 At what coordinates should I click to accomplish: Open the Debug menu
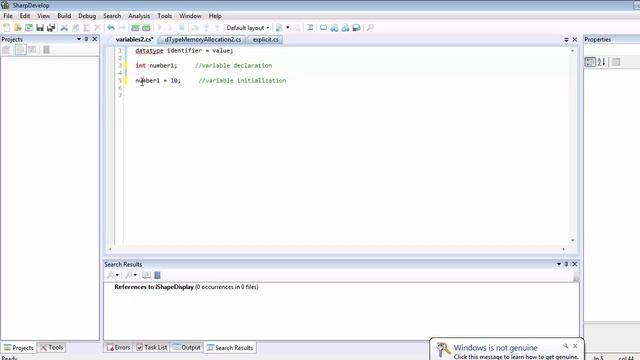[87, 16]
